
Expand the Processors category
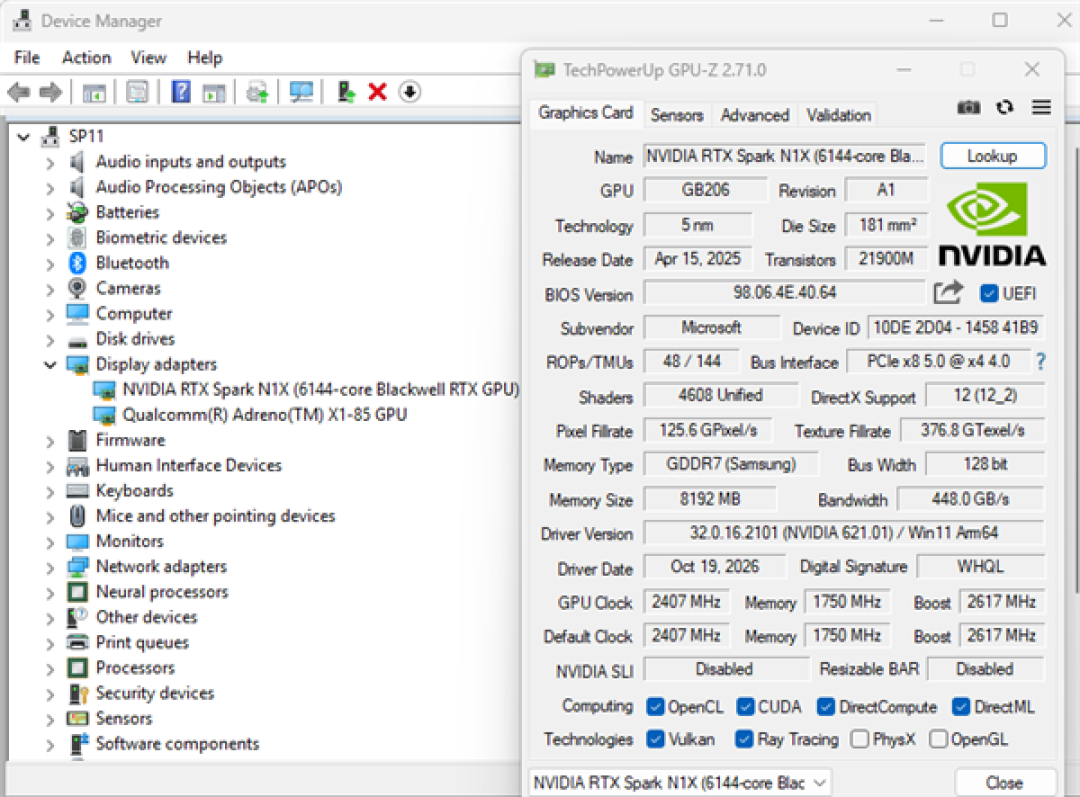(x=50, y=668)
